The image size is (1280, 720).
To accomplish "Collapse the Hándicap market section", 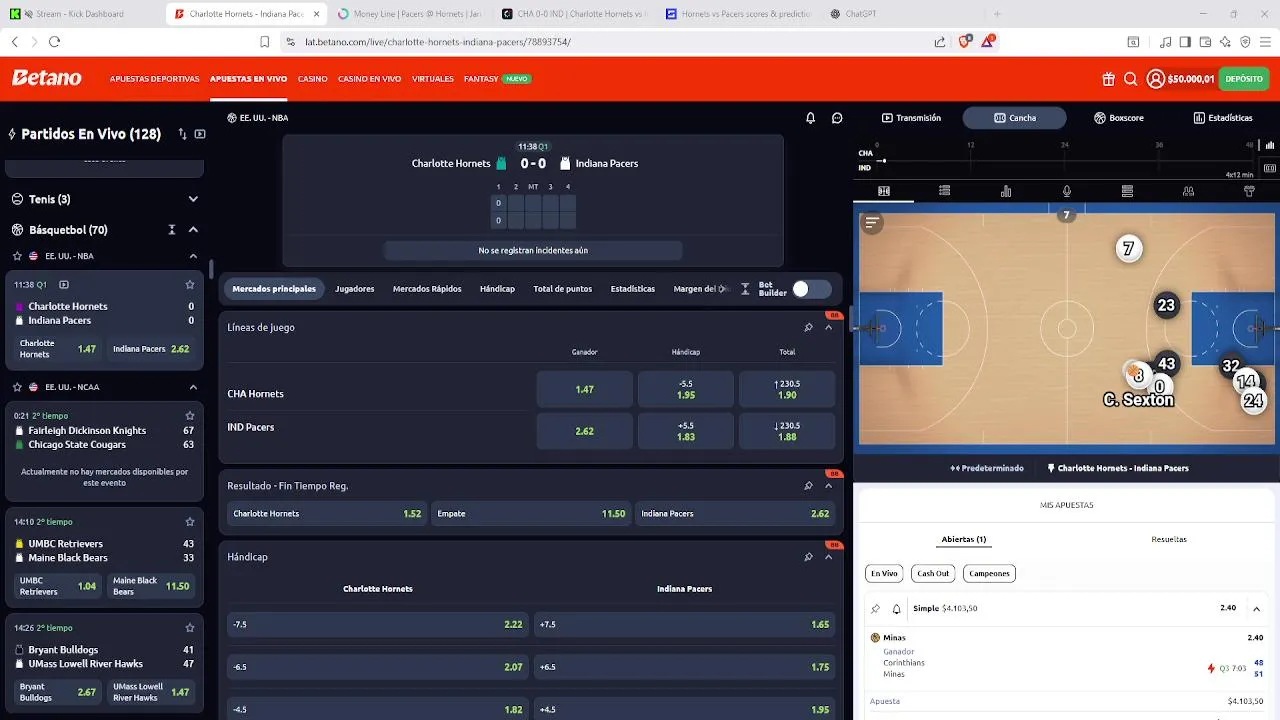I will tap(828, 557).
